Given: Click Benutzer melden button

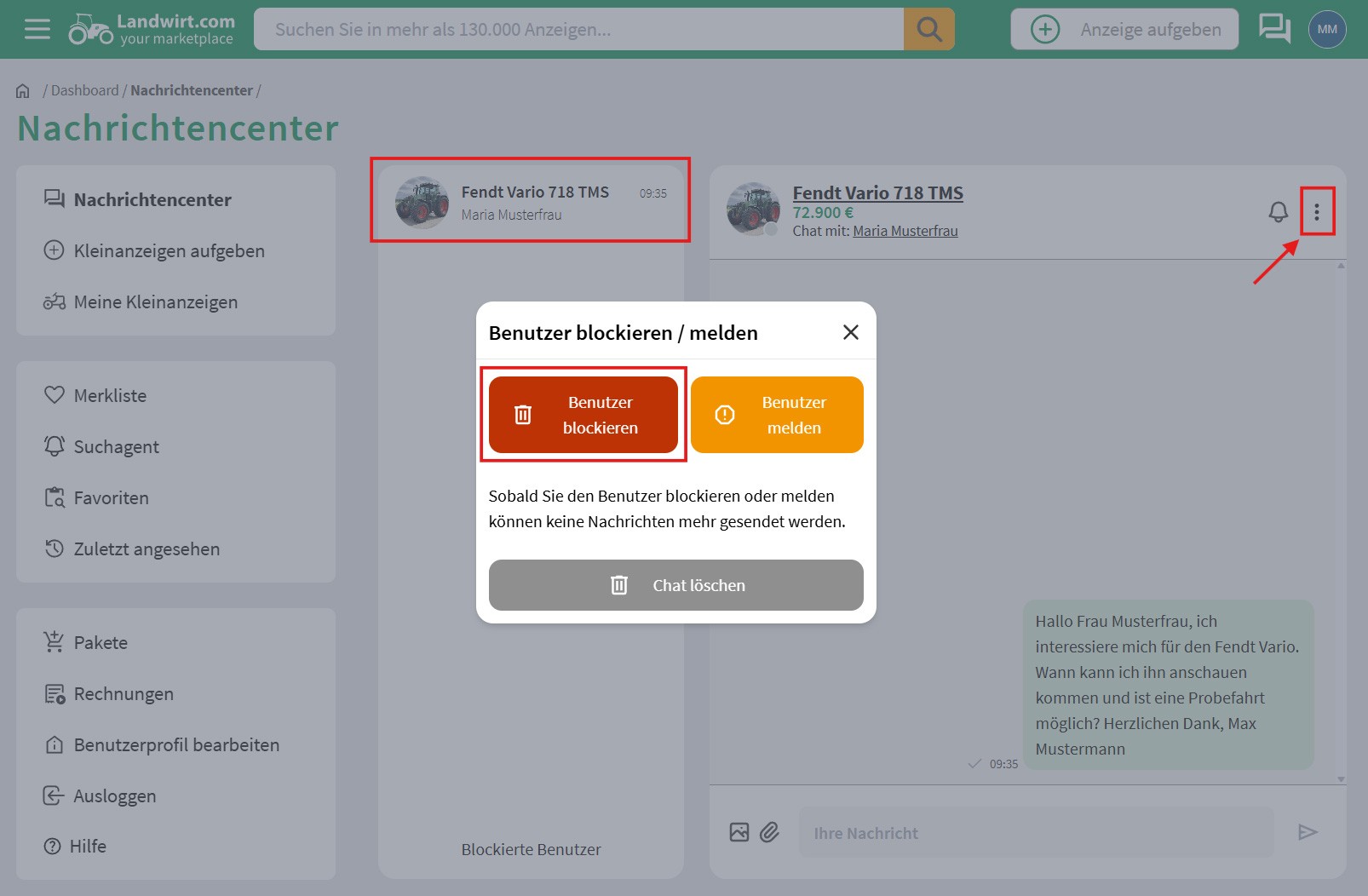Looking at the screenshot, I should (x=777, y=415).
